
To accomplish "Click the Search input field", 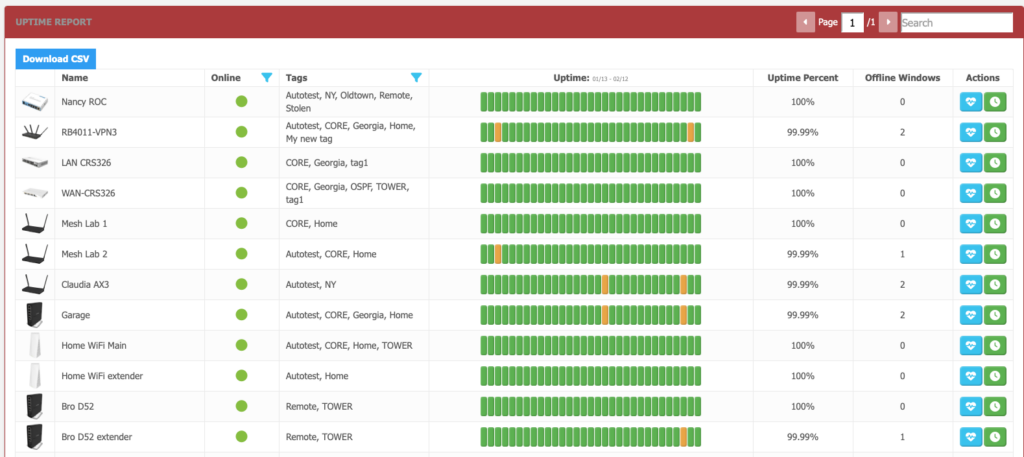I will coord(956,22).
